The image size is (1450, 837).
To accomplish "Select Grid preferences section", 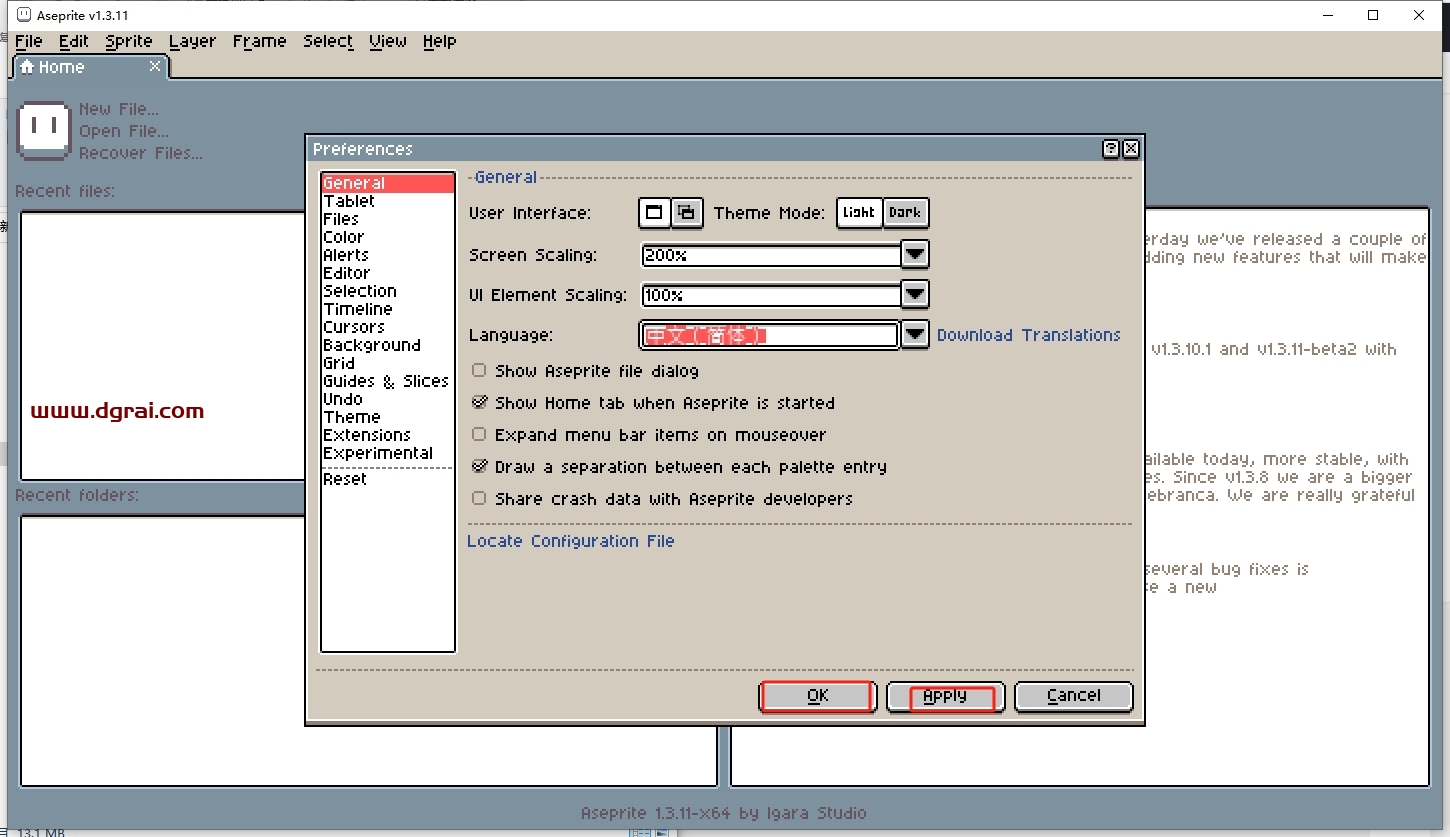I will pos(387,363).
